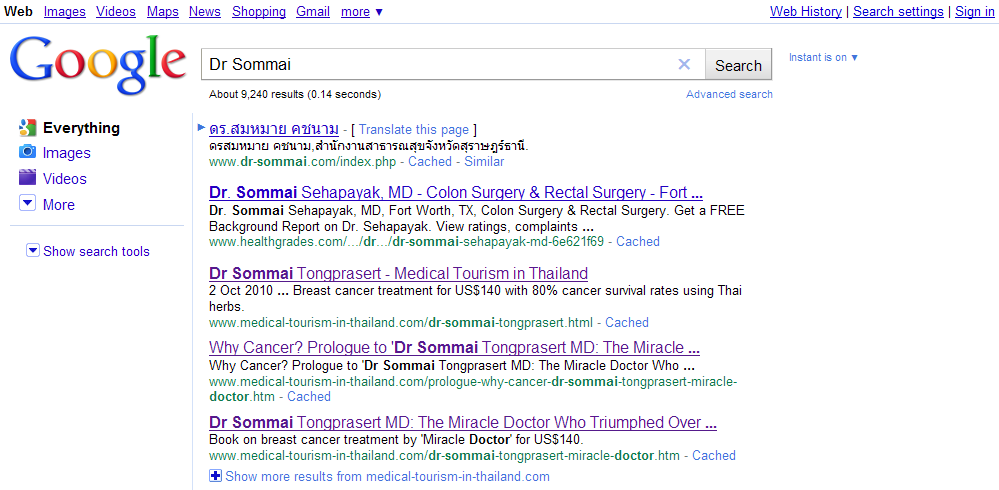Image resolution: width=999 pixels, height=490 pixels.
Task: Go to Gmail from top bar
Action: pos(313,12)
